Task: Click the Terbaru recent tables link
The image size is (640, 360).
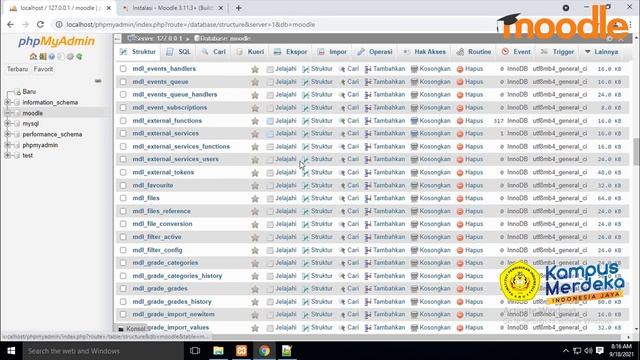Action: coord(18,69)
